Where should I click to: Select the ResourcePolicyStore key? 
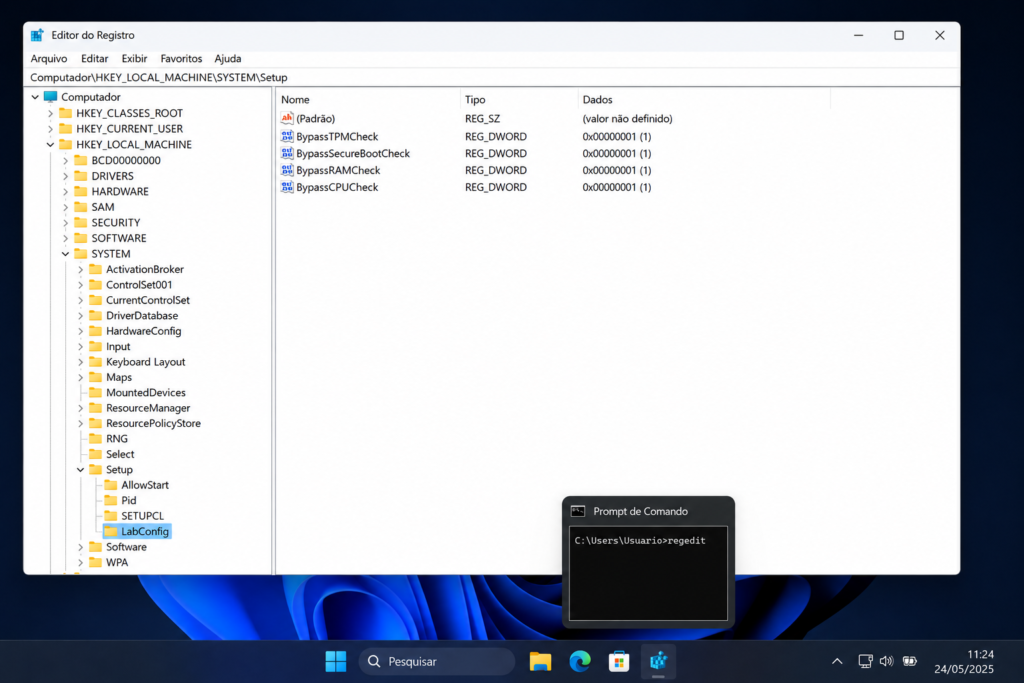point(153,423)
